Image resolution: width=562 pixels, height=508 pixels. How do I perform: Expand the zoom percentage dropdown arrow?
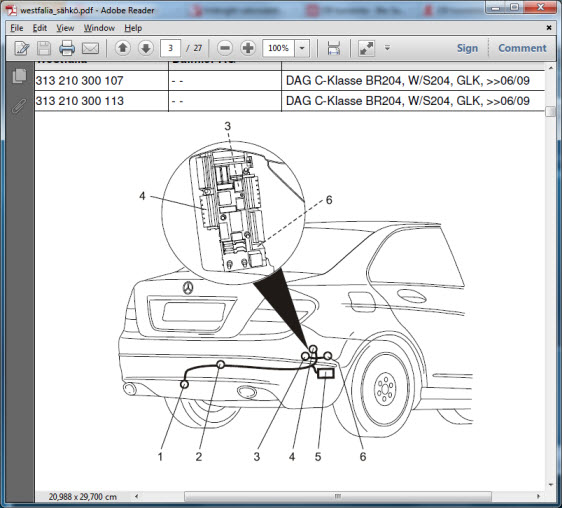tap(302, 48)
